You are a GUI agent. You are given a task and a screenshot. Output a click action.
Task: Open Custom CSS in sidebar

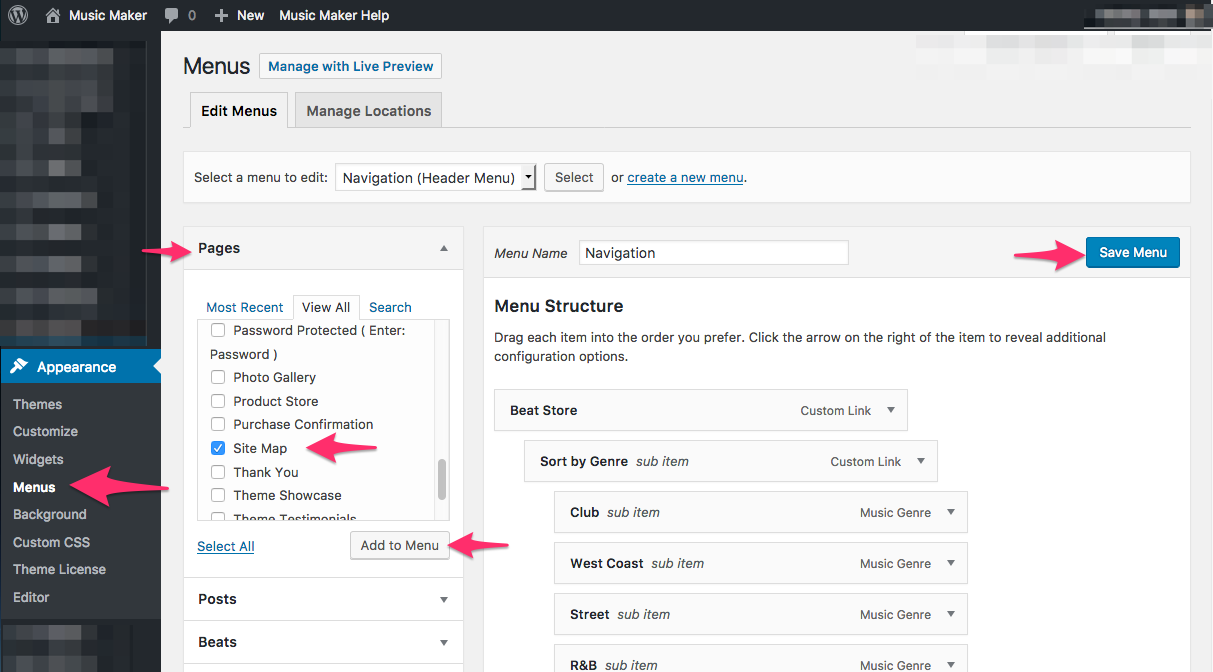coord(51,542)
